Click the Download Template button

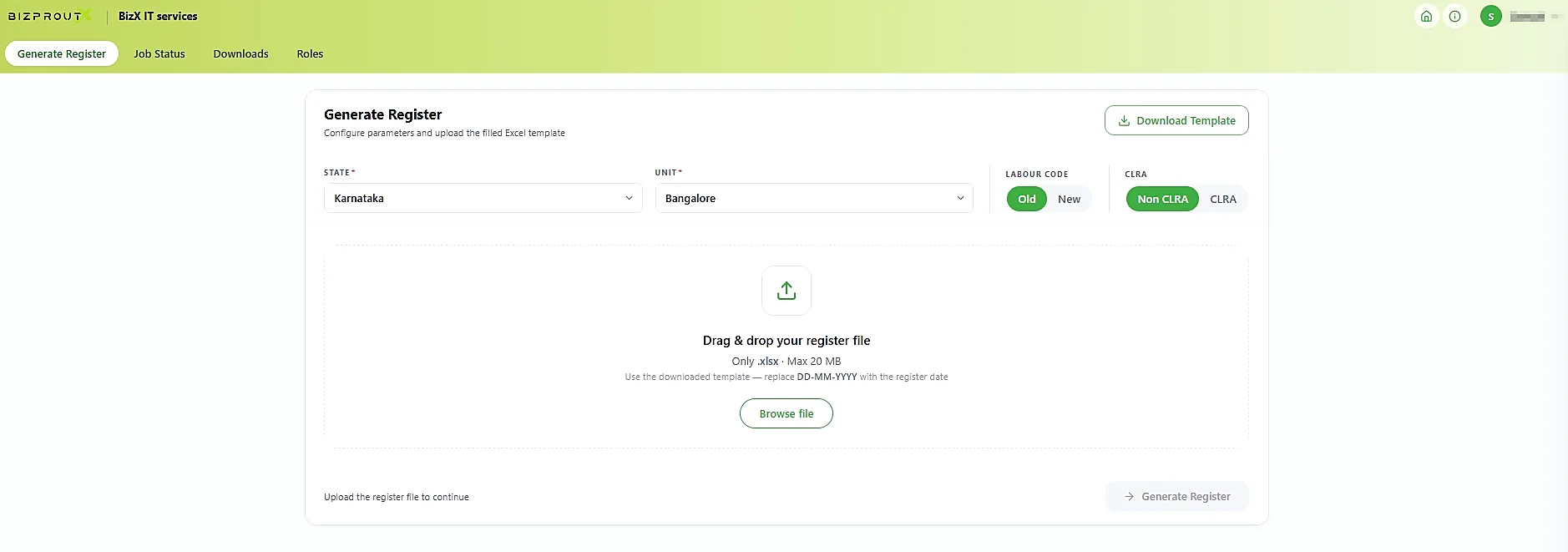[1176, 120]
